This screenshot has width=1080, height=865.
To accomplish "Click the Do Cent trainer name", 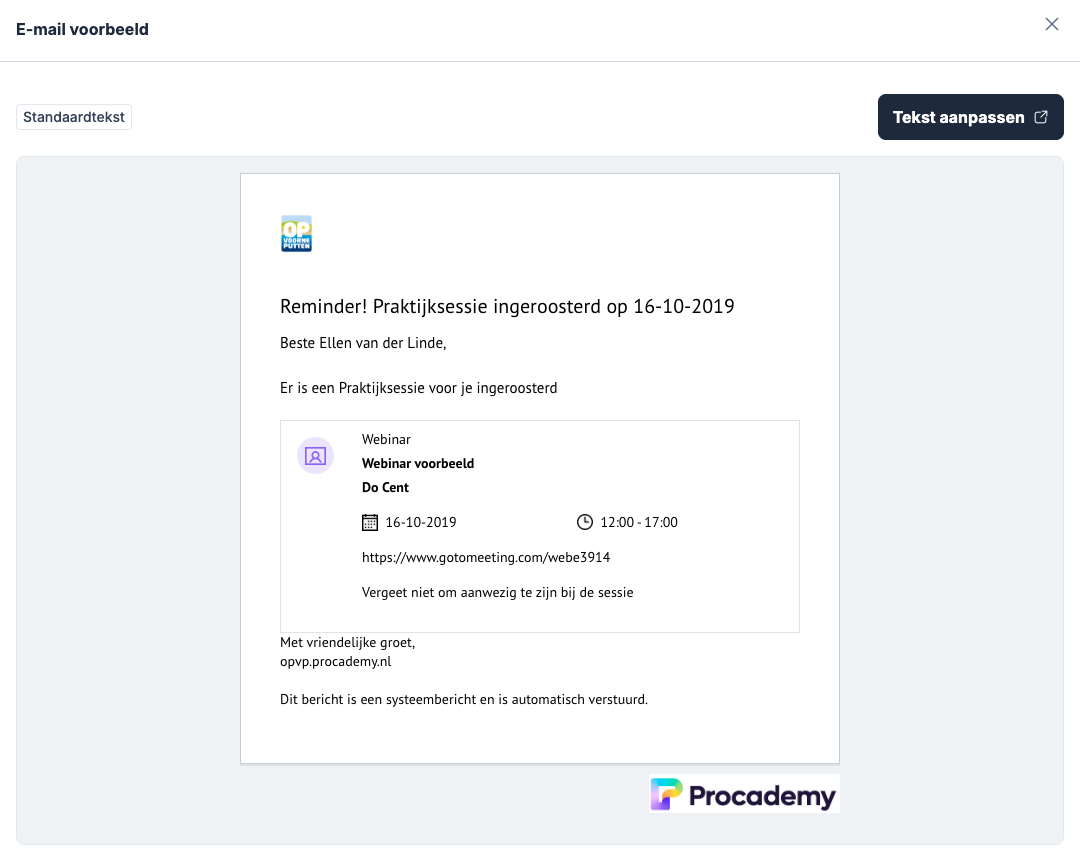I will [385, 488].
